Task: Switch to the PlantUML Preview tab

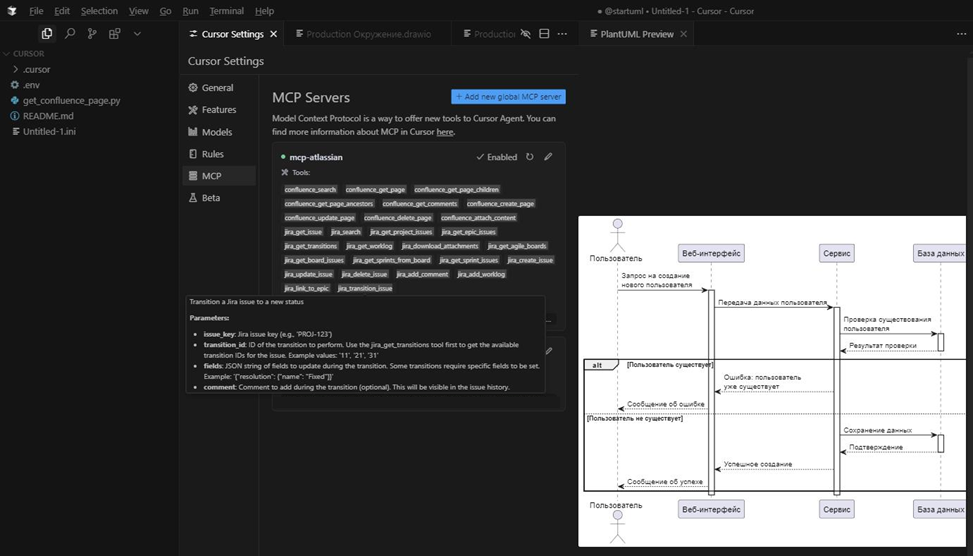Action: pos(636,33)
